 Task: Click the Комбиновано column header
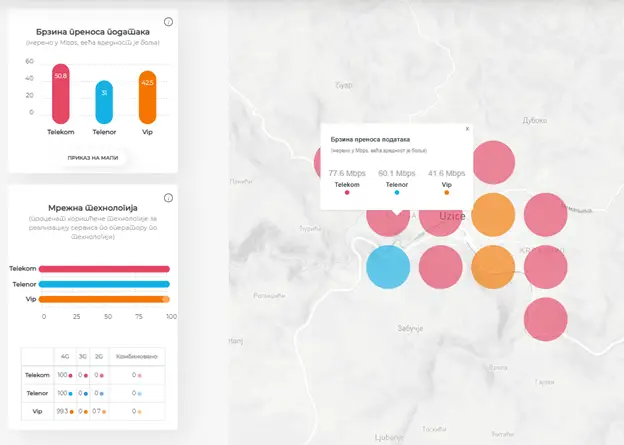139,357
